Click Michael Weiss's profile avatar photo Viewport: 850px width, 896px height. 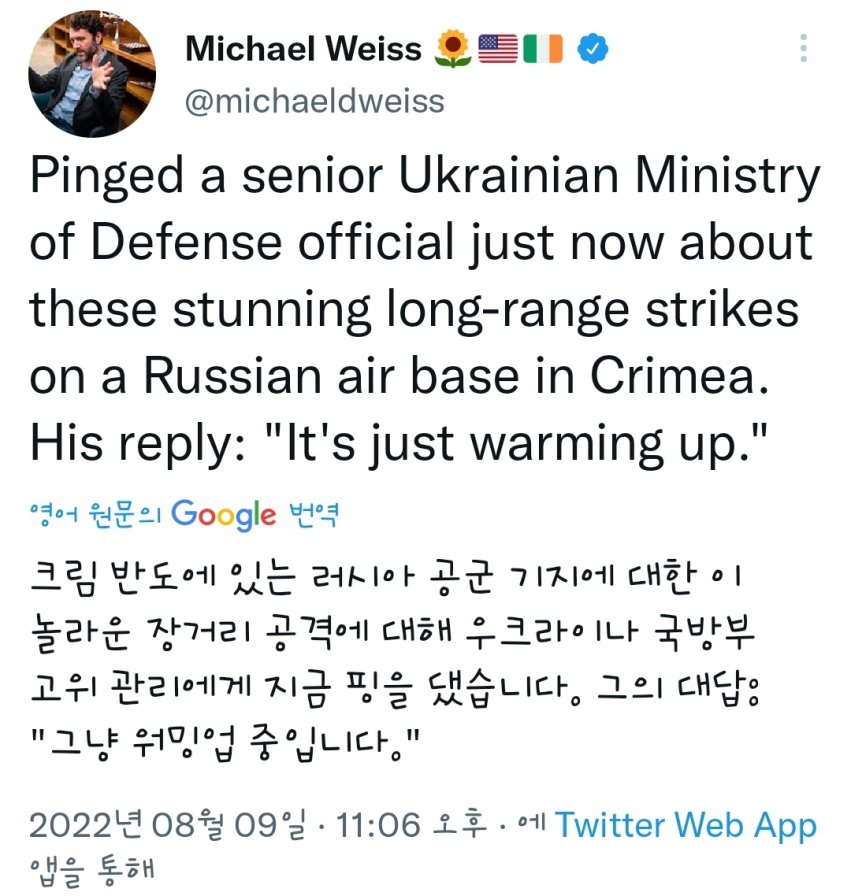click(91, 74)
